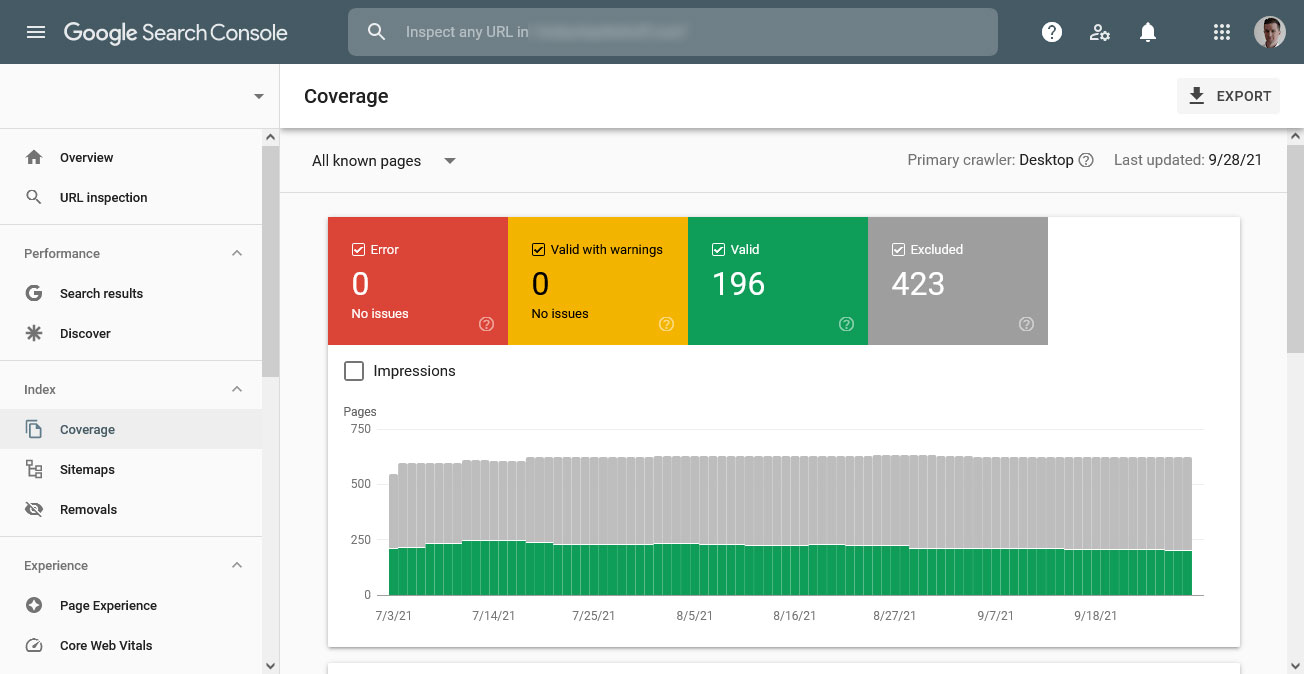1304x674 pixels.
Task: Open the notifications bell
Action: point(1148,32)
